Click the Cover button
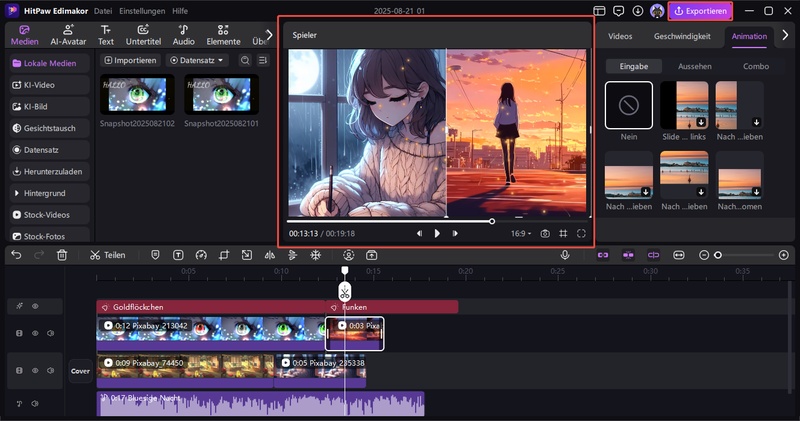 pos(80,371)
